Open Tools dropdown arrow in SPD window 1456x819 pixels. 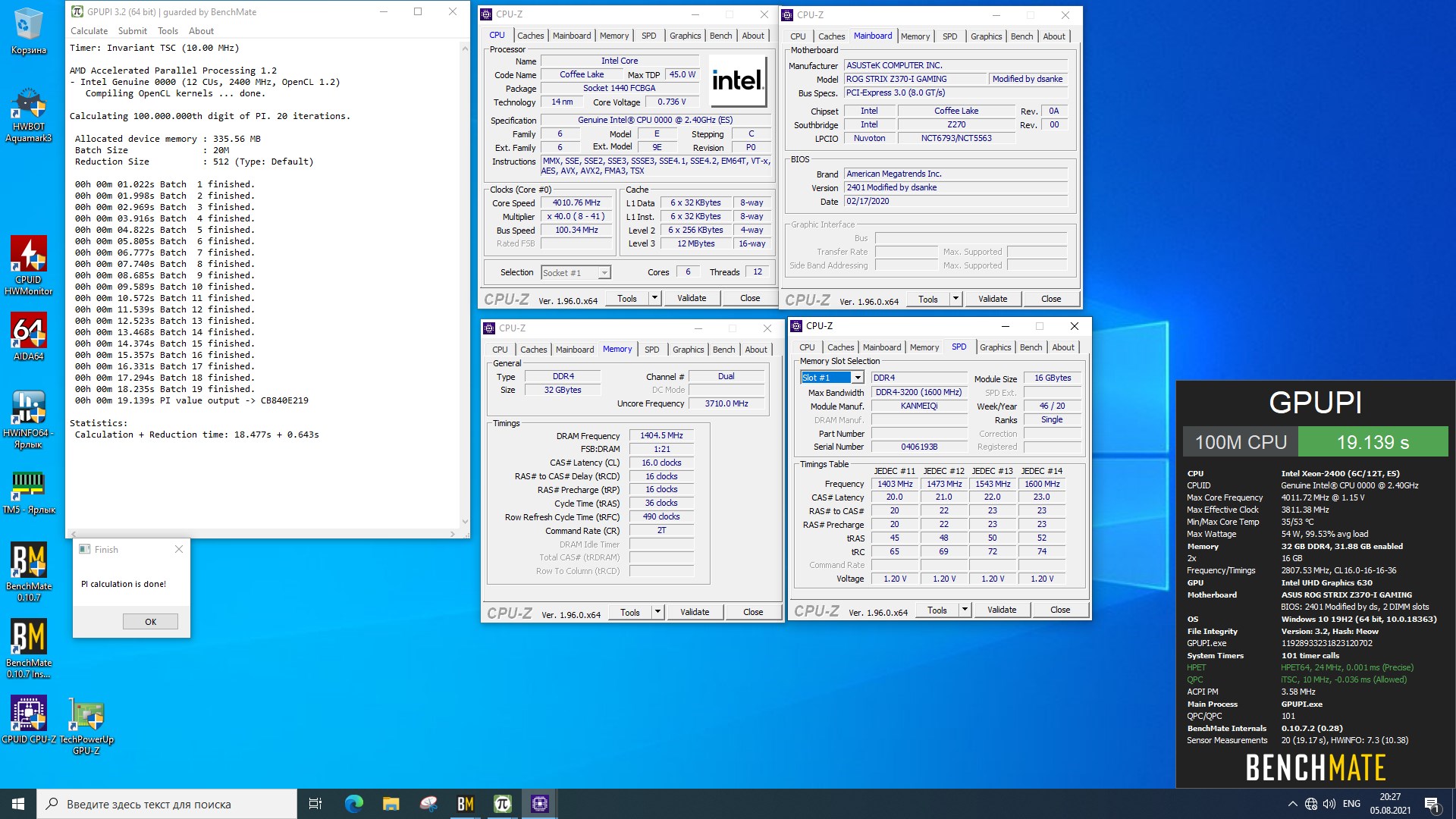point(965,610)
